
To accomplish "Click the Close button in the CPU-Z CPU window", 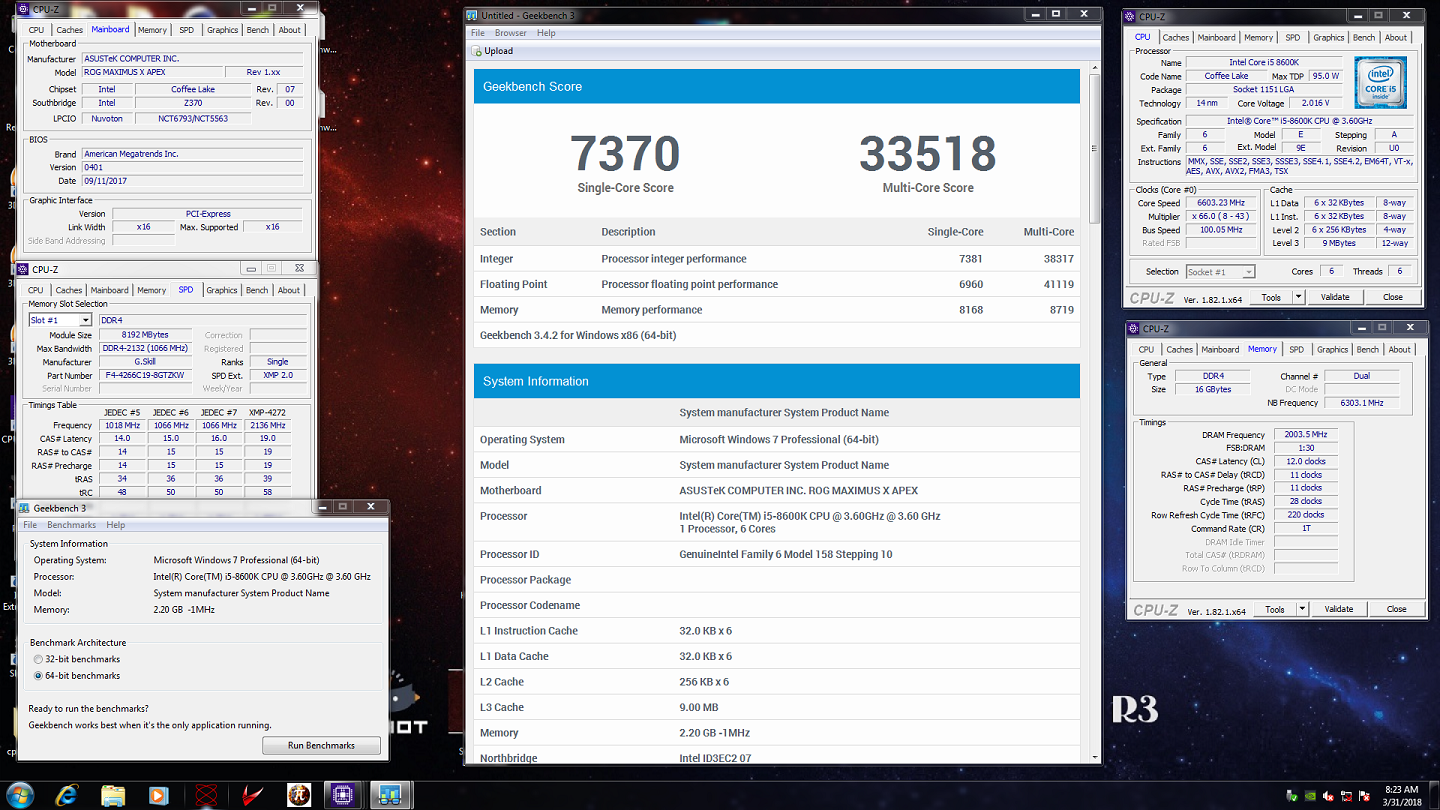I will (1393, 297).
